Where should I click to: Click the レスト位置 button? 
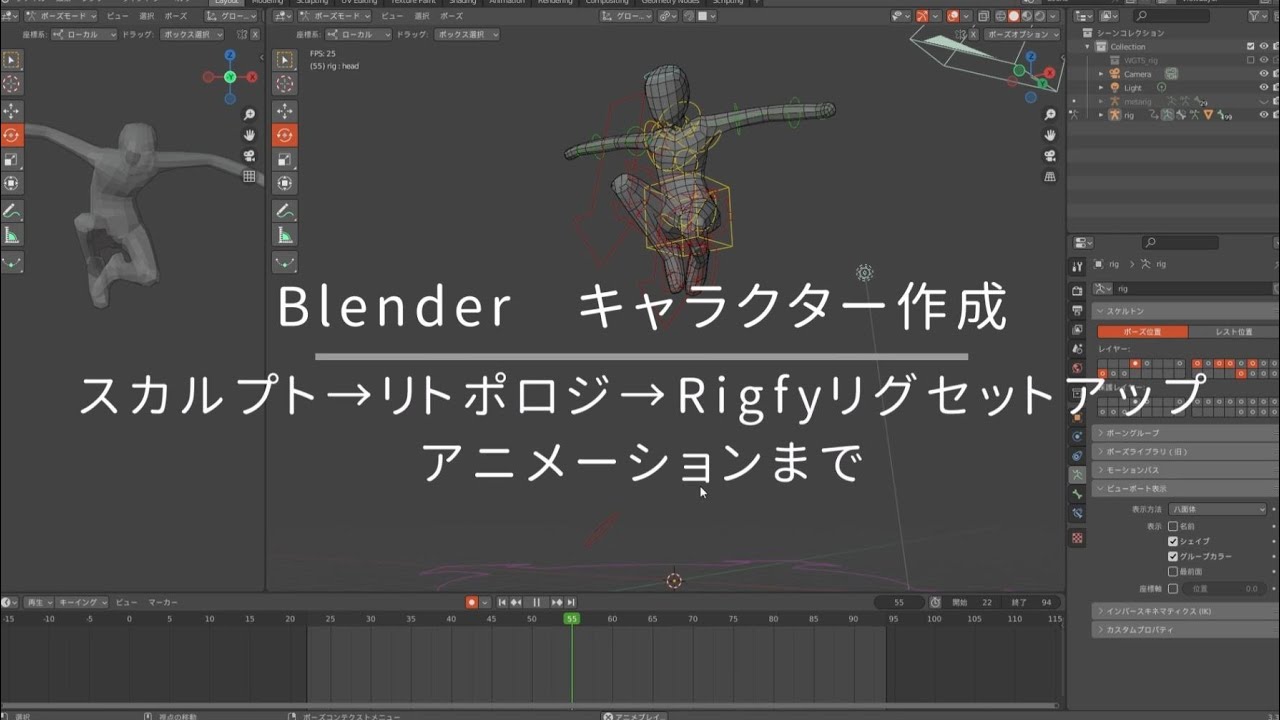[x=1233, y=332]
